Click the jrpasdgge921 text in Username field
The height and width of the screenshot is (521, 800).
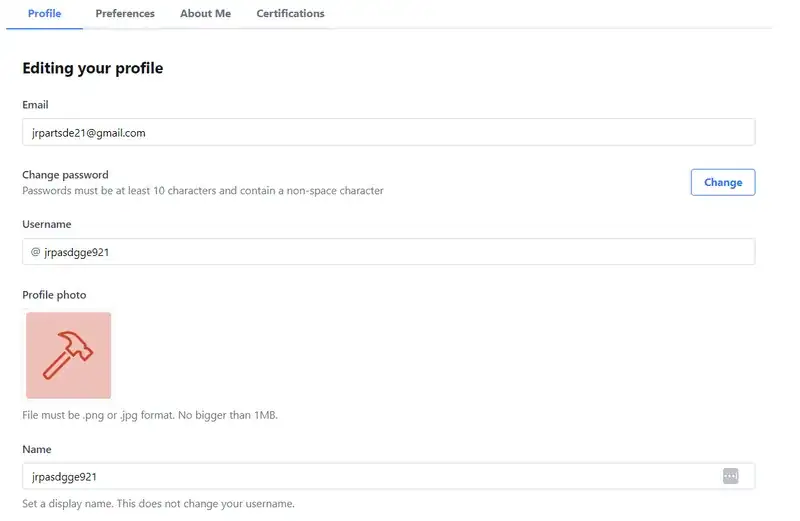click(77, 252)
